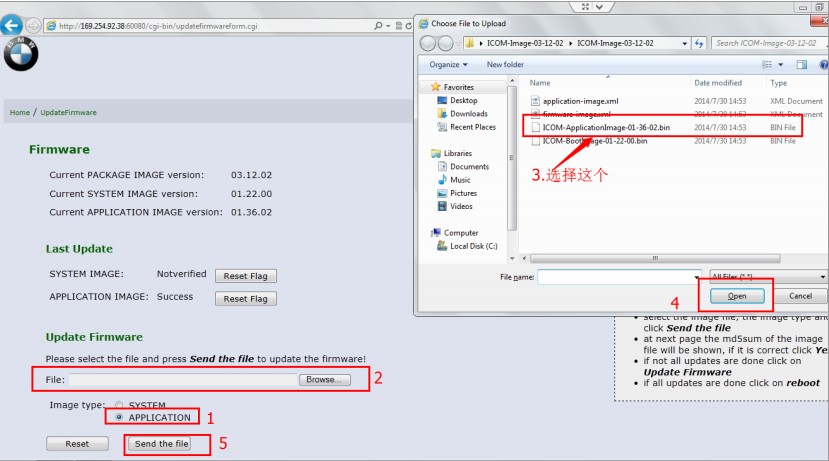
Task: Select application-image.xml file name
Action: click(x=581, y=101)
